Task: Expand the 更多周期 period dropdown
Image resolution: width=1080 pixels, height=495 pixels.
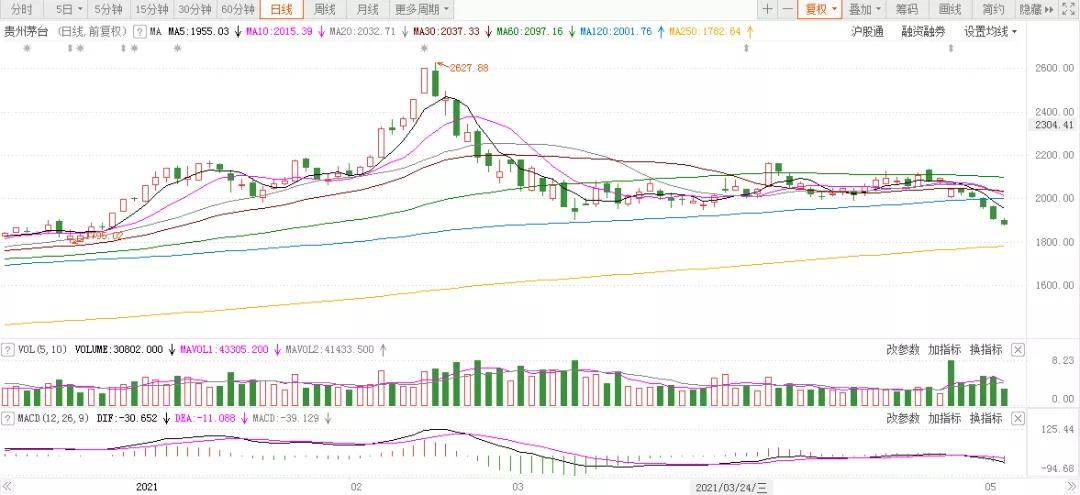Action: [422, 10]
